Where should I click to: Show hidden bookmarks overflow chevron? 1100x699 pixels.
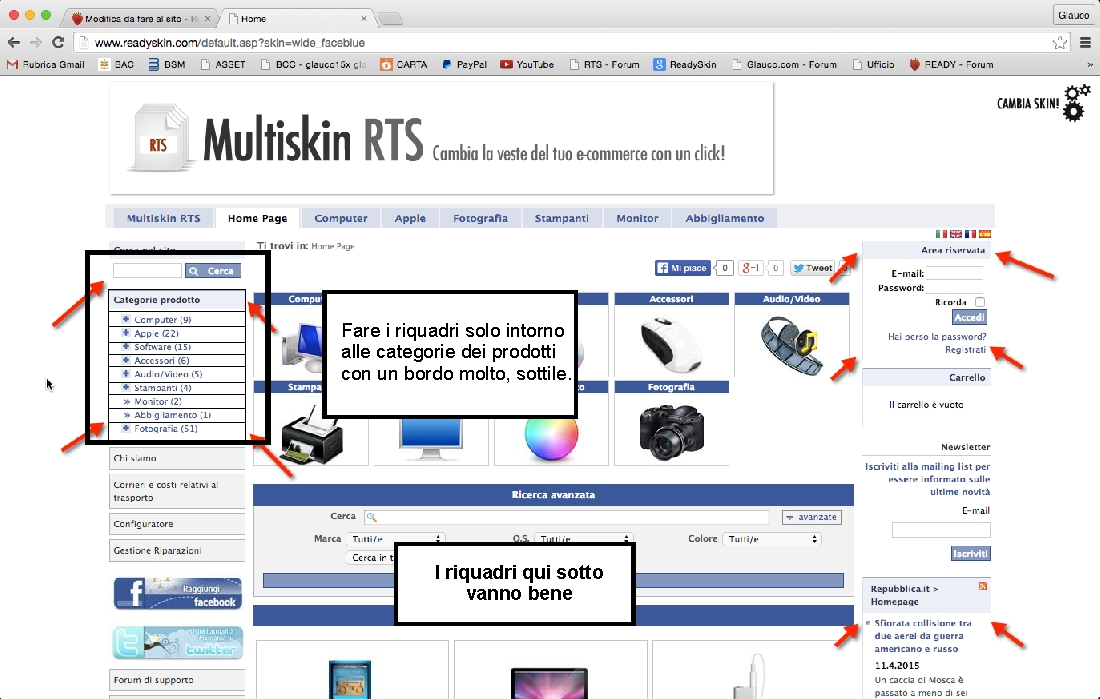pyautogui.click(x=1089, y=65)
